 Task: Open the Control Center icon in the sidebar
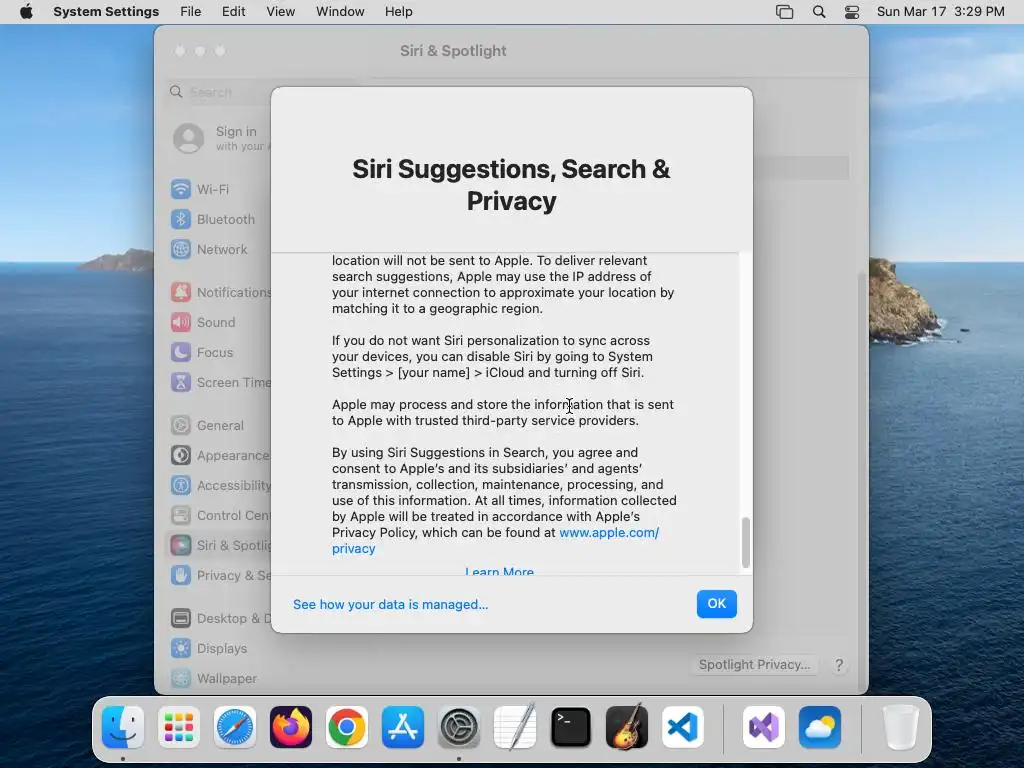click(181, 515)
